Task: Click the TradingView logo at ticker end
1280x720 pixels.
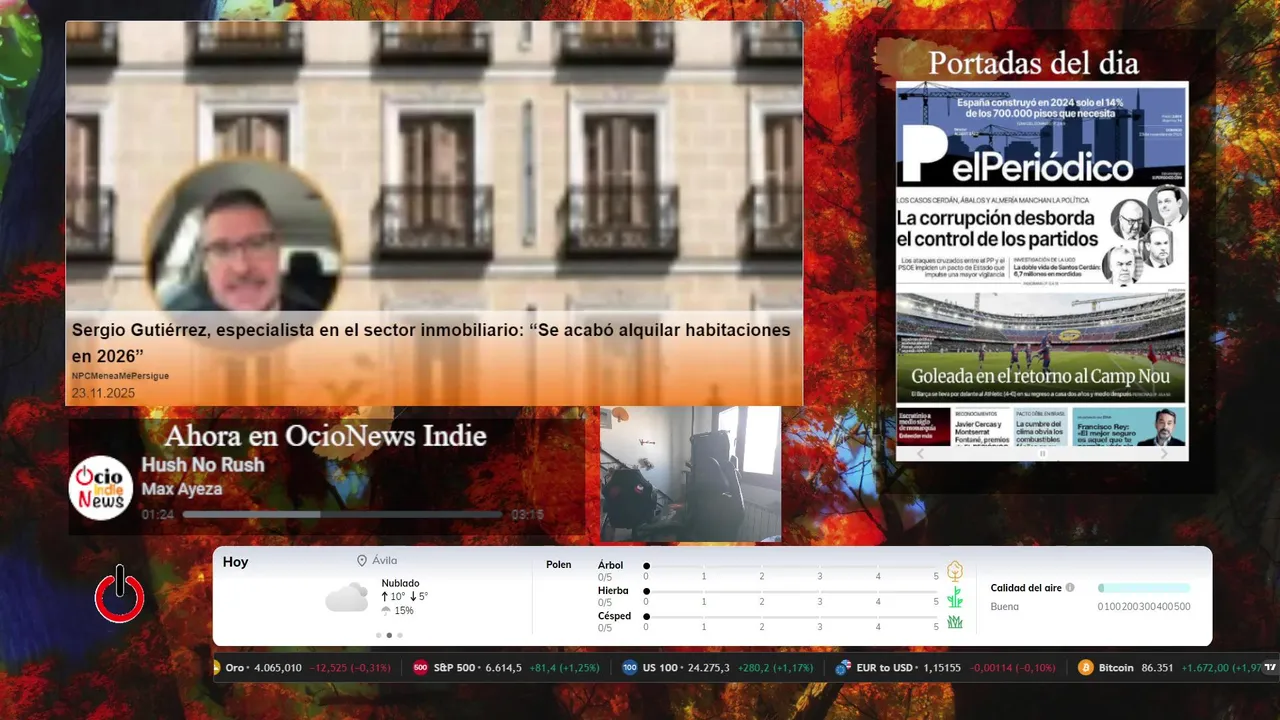Action: tap(1270, 668)
